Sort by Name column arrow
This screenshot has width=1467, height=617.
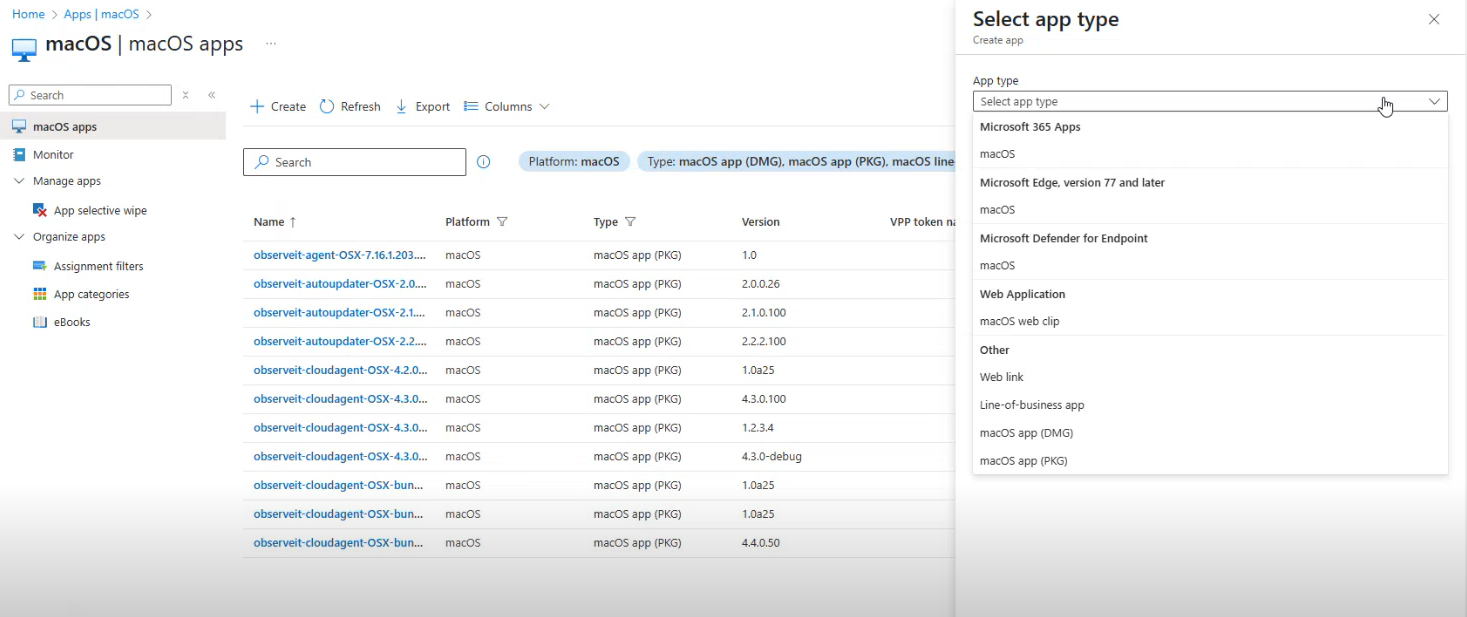[x=293, y=222]
